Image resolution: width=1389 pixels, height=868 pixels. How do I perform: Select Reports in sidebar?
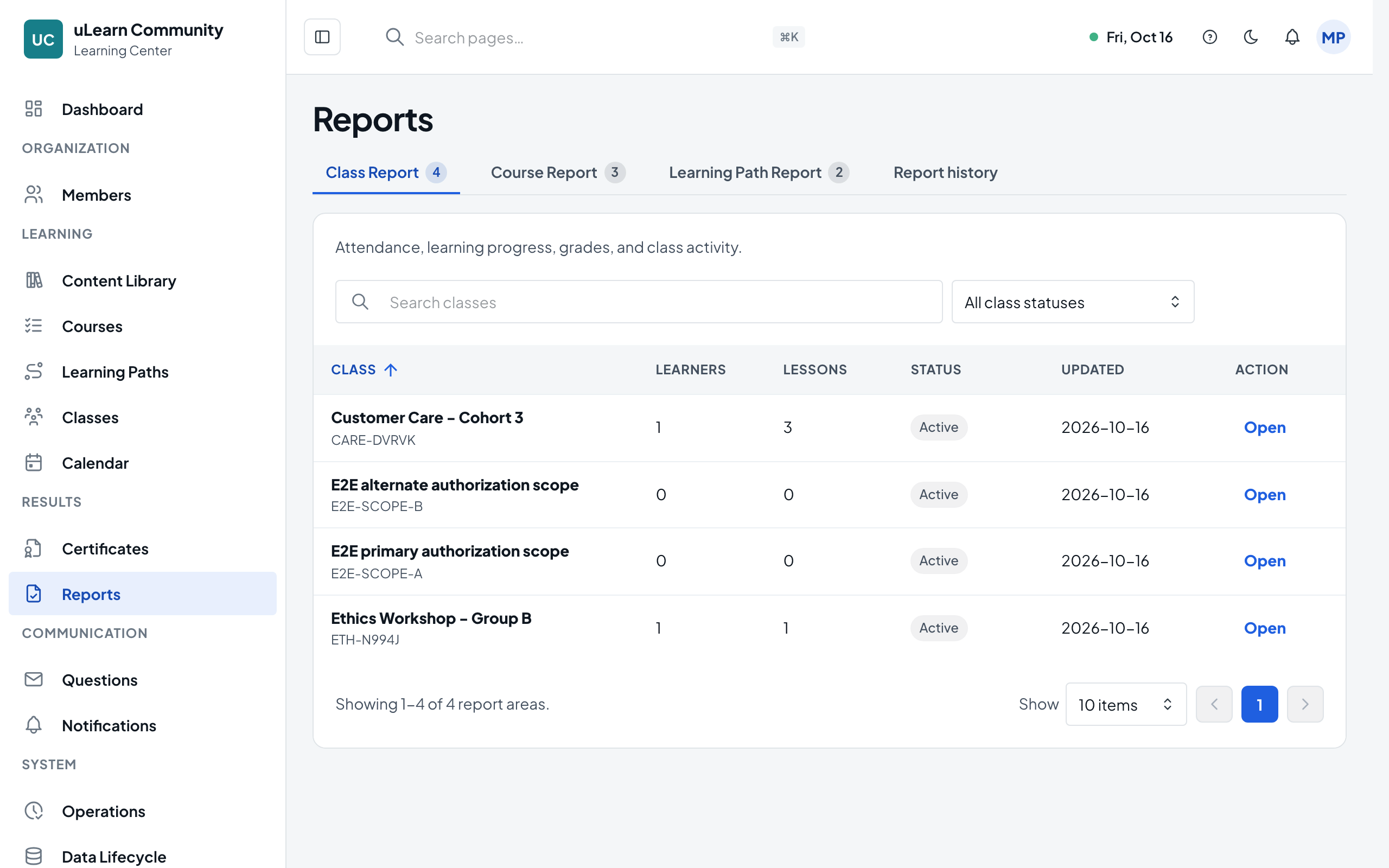coord(142,593)
